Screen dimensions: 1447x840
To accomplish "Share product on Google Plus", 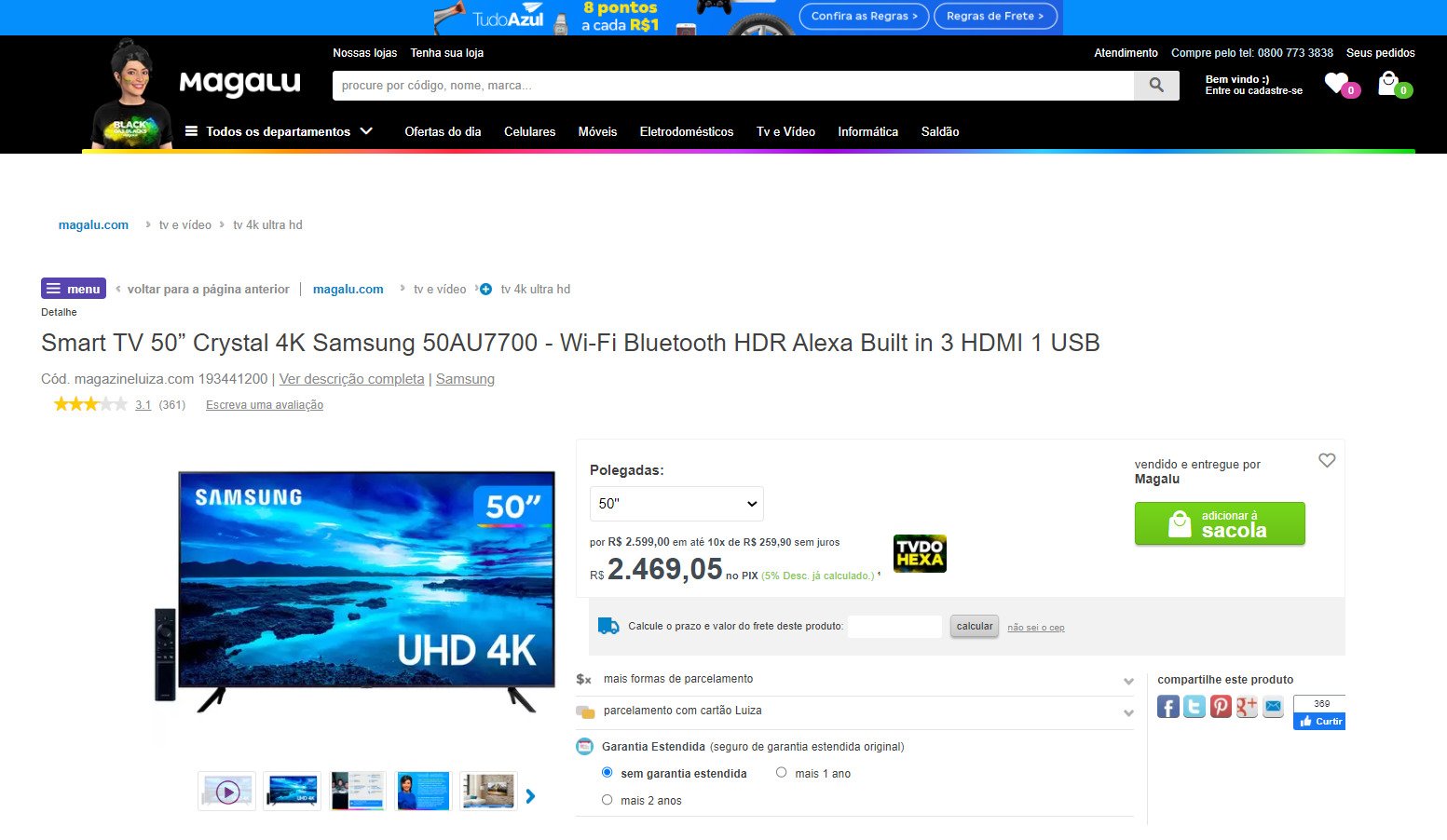I will [x=1247, y=707].
